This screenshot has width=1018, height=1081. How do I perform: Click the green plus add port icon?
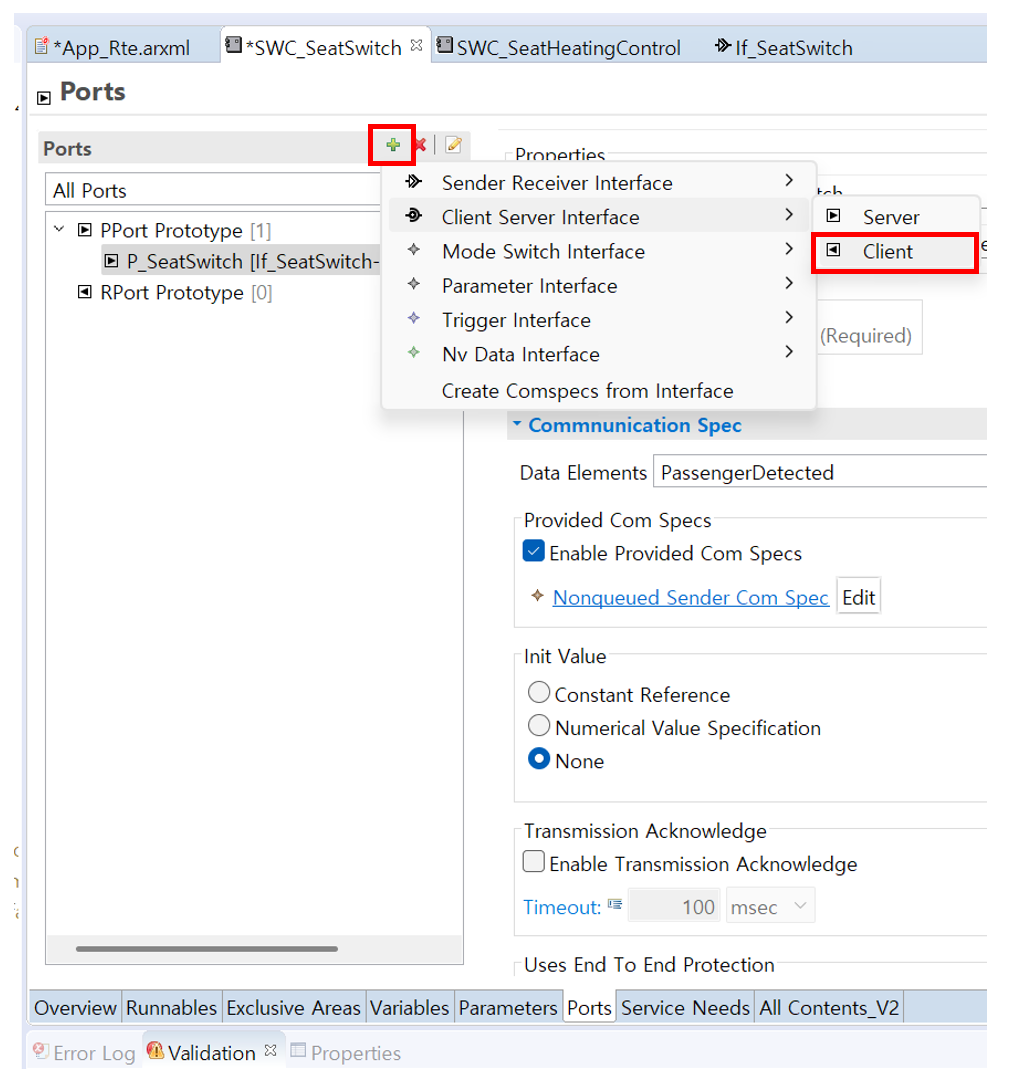point(393,145)
